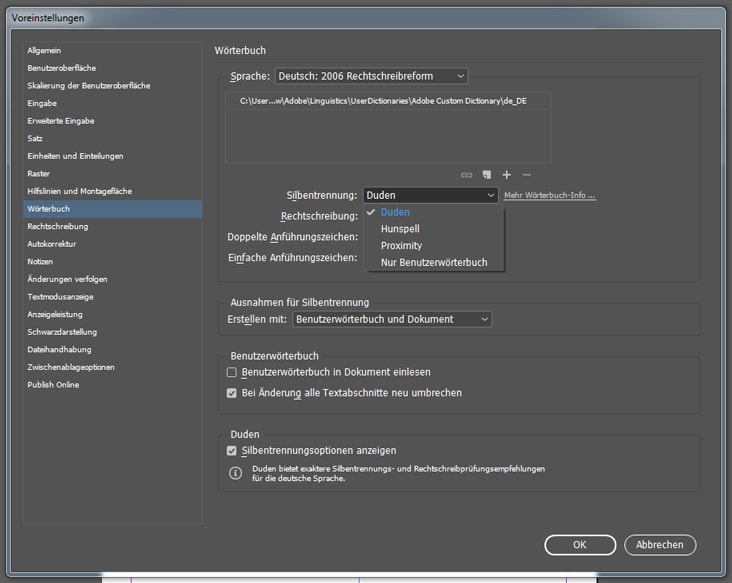Remove the dictionary with the minus icon

point(527,175)
